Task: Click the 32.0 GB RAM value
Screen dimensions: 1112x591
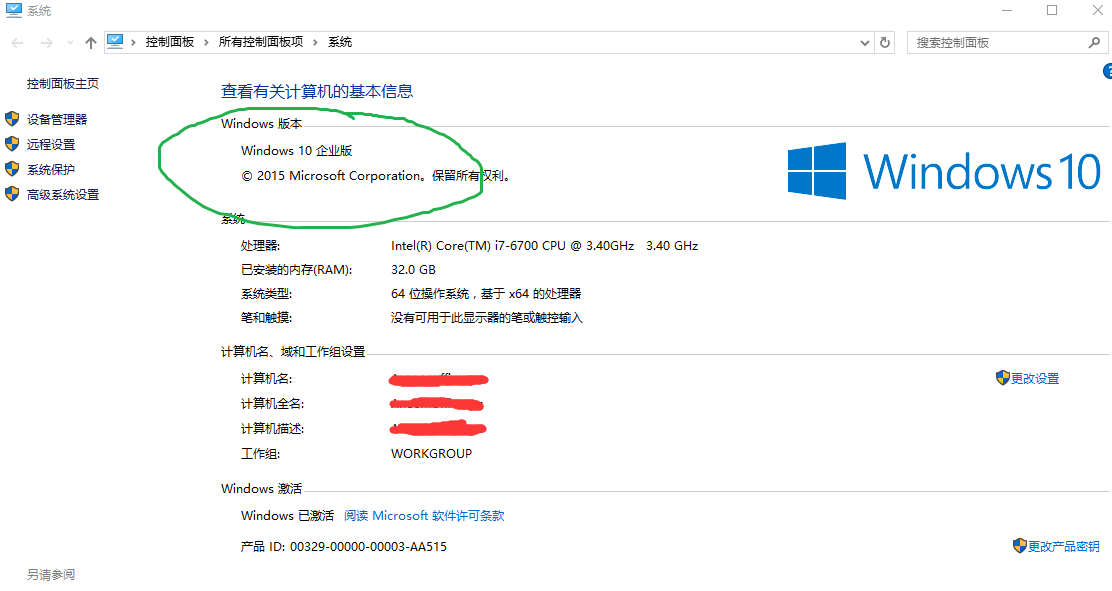Action: (x=413, y=270)
